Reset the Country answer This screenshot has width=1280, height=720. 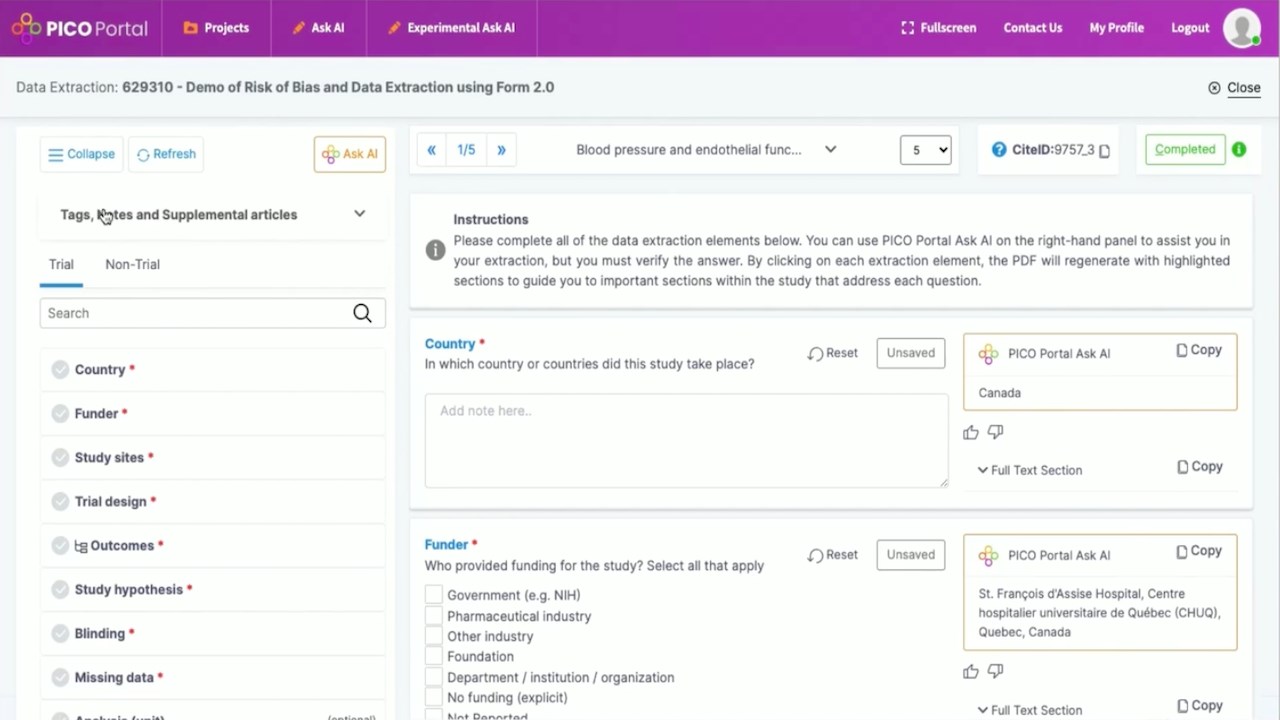tap(833, 353)
